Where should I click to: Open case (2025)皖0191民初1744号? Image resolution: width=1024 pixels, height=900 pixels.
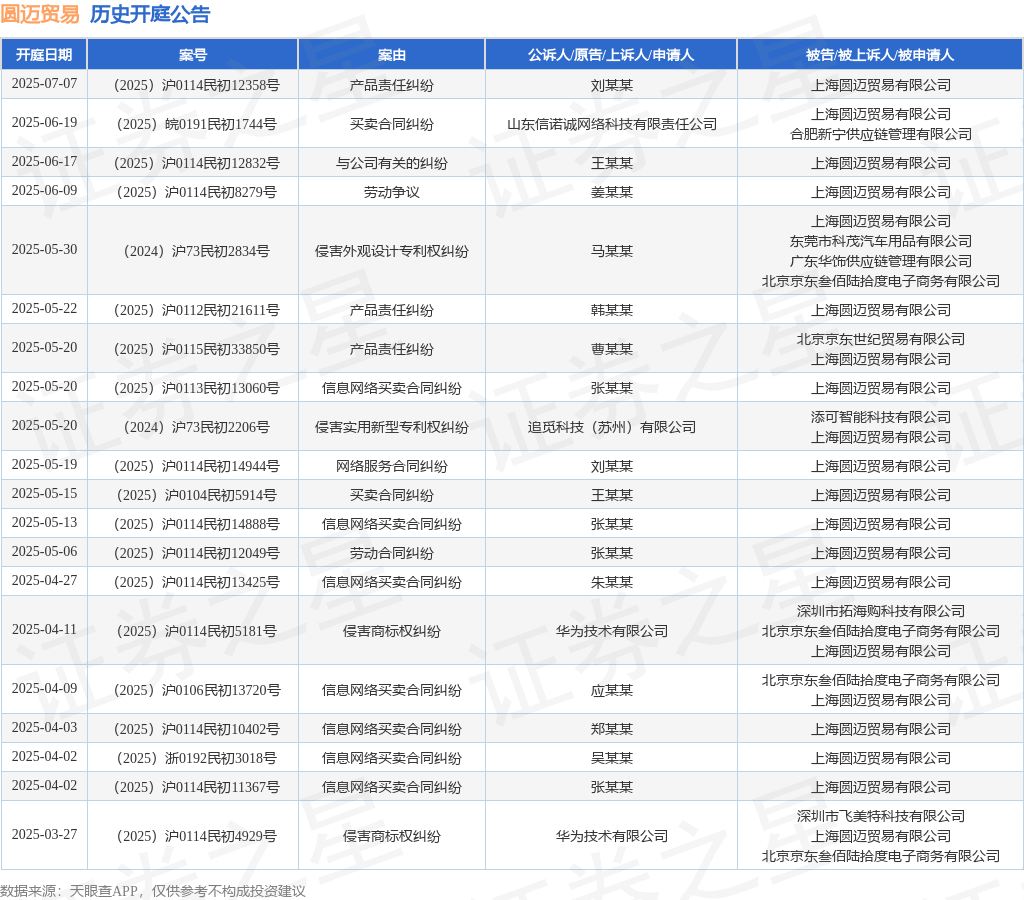coord(197,124)
